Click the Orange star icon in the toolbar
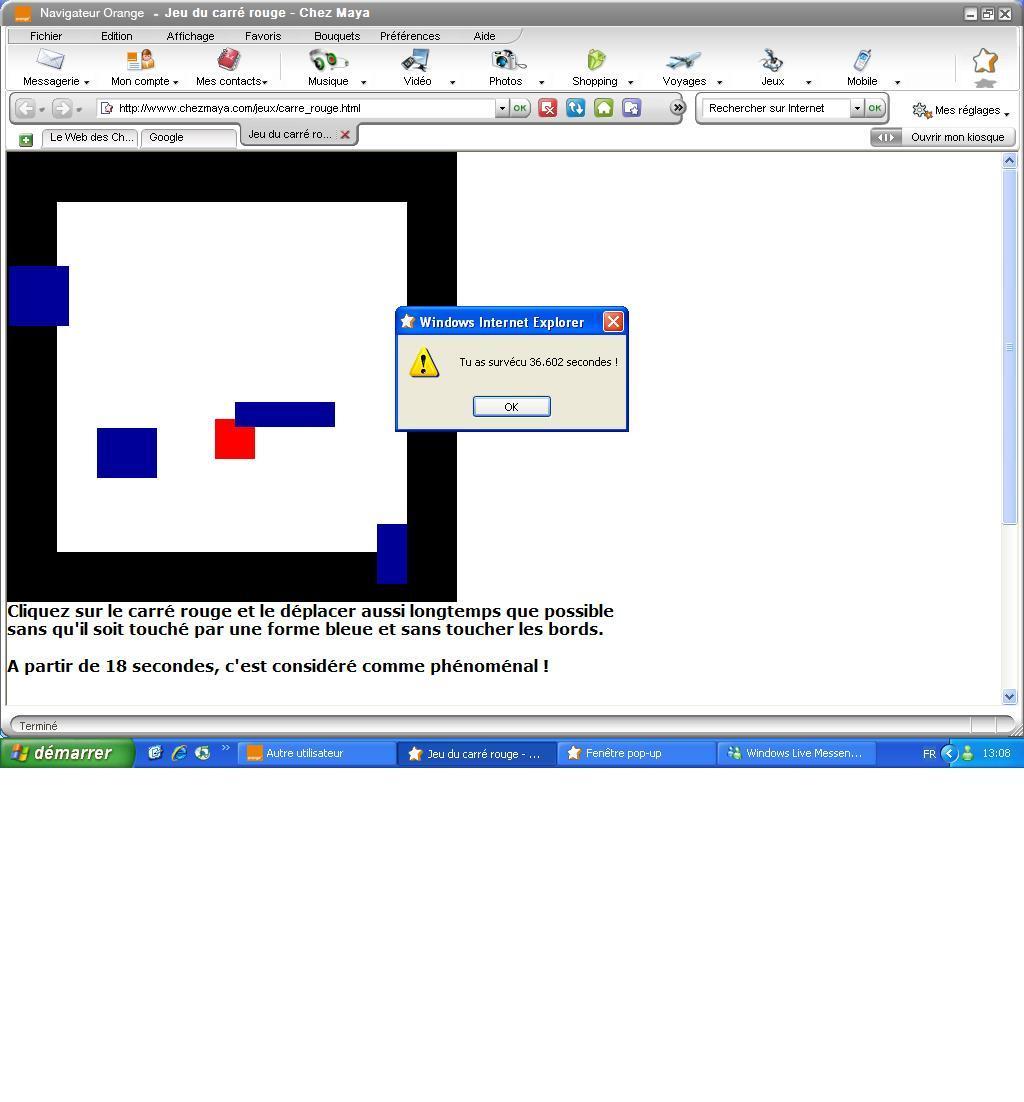Viewport: 1024px width, 1102px height. (x=985, y=62)
